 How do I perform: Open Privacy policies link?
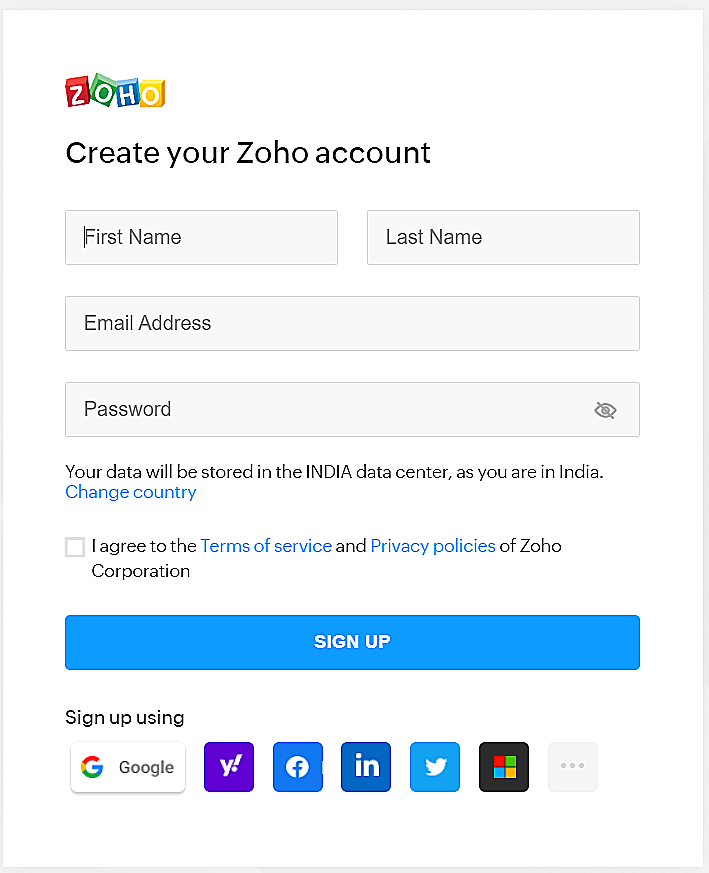click(433, 546)
